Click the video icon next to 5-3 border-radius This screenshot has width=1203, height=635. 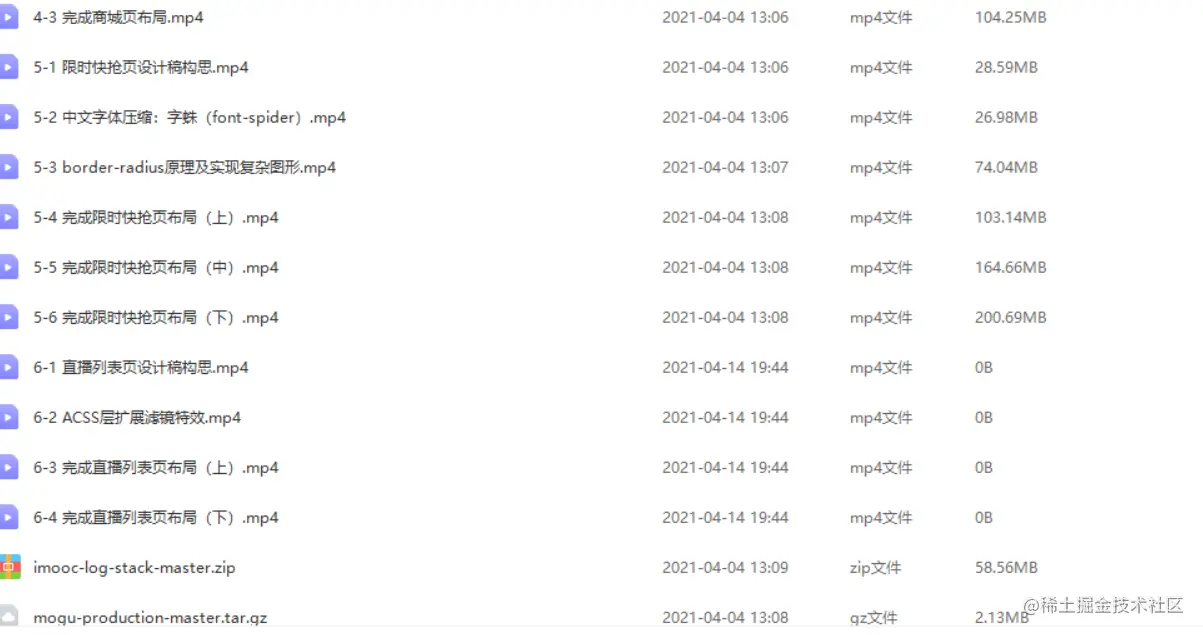point(8,167)
